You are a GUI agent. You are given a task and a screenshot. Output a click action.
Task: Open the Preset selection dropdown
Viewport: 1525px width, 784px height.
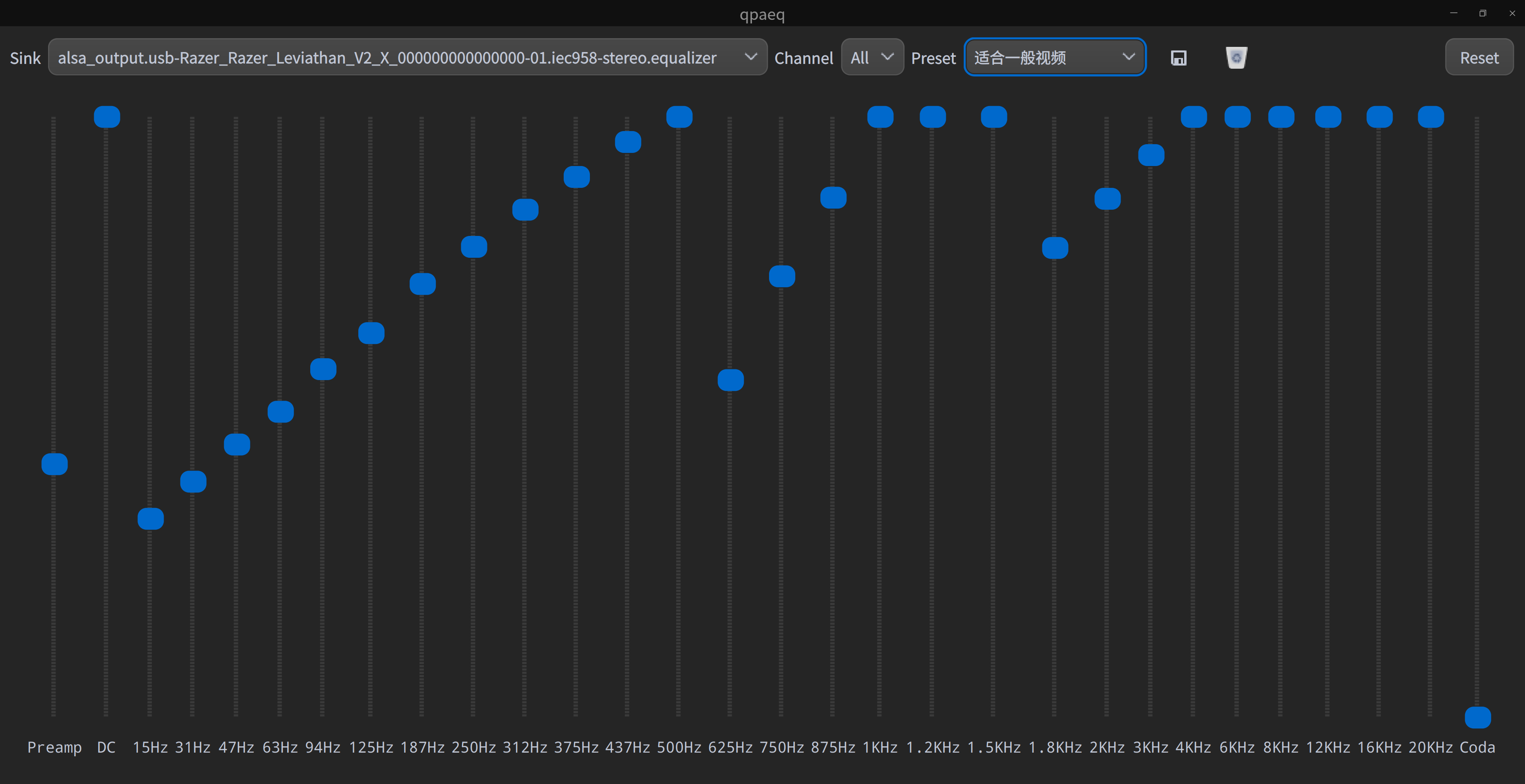pyautogui.click(x=1054, y=58)
